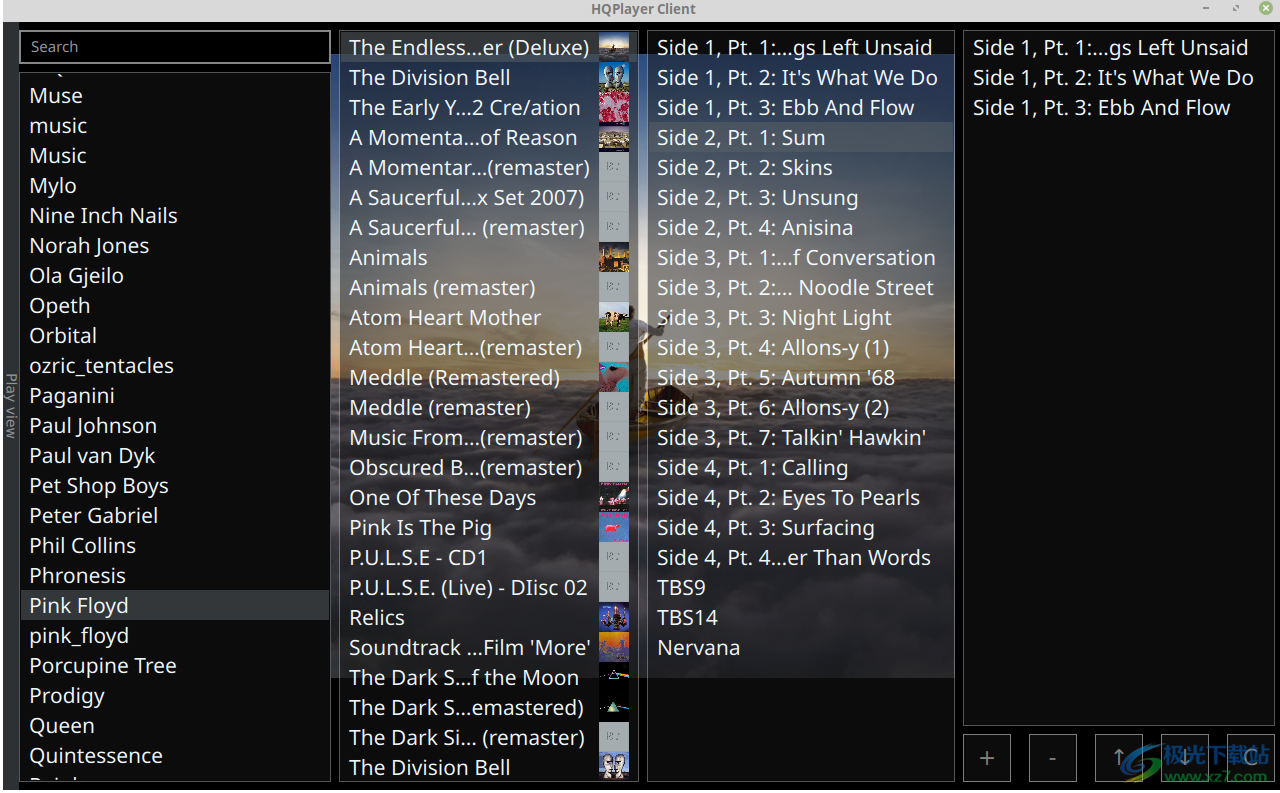Click the plus button to add to queue
This screenshot has height=793, width=1280.
(987, 758)
